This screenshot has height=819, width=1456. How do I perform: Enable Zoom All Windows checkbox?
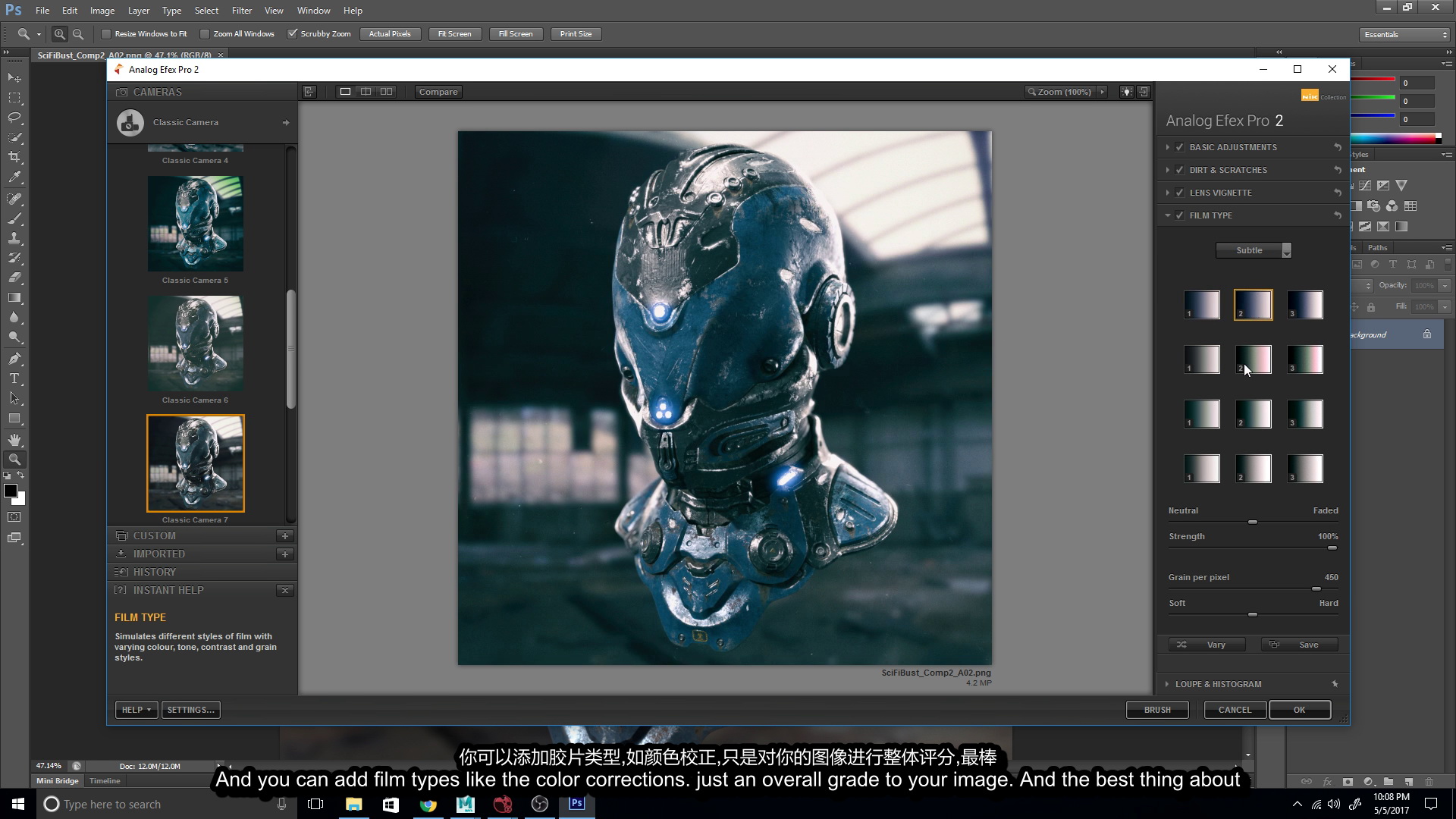click(x=205, y=34)
